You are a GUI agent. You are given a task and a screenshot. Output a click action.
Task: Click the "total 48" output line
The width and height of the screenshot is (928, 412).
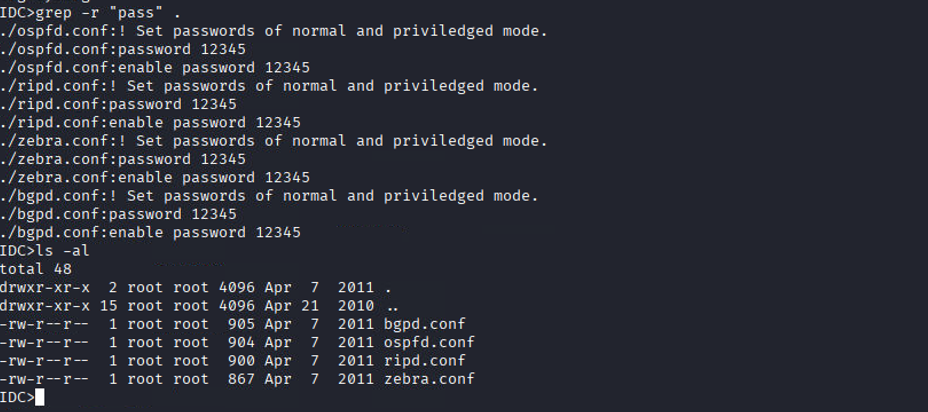point(36,269)
